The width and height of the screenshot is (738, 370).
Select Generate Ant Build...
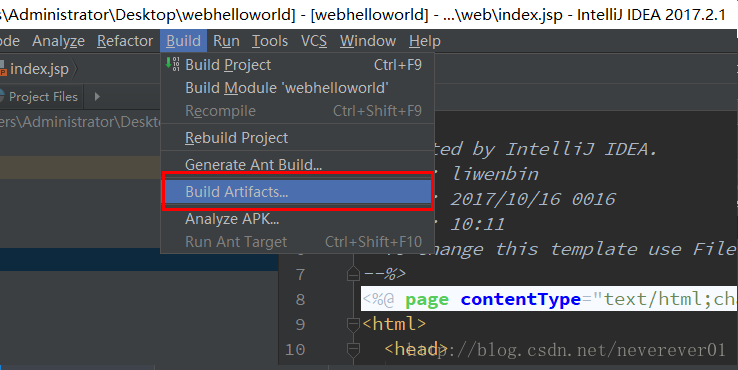[x=297, y=165]
